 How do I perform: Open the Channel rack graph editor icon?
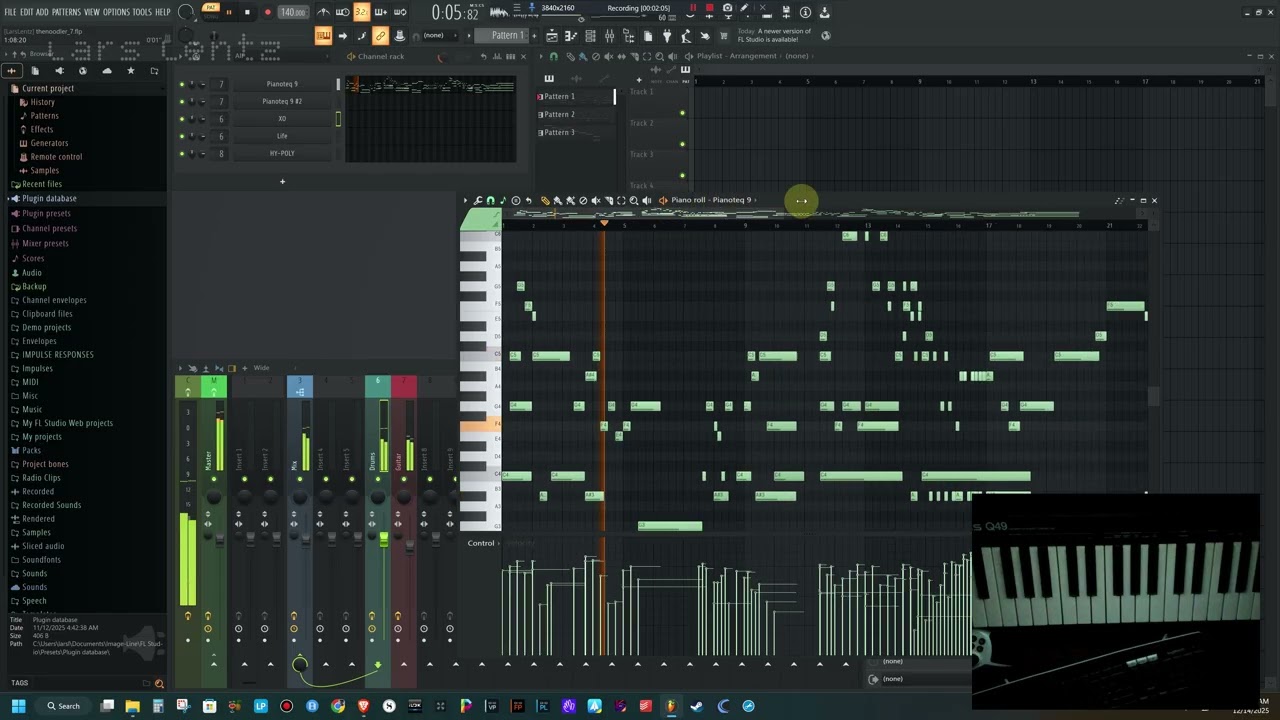point(497,56)
